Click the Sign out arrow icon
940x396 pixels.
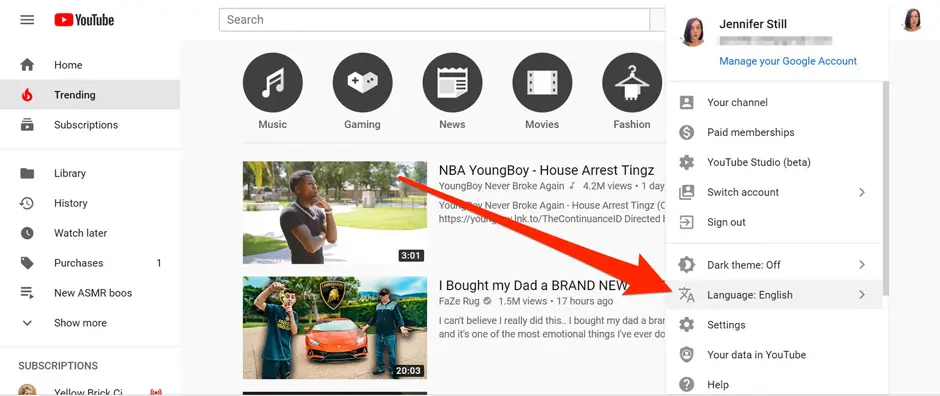coord(686,222)
